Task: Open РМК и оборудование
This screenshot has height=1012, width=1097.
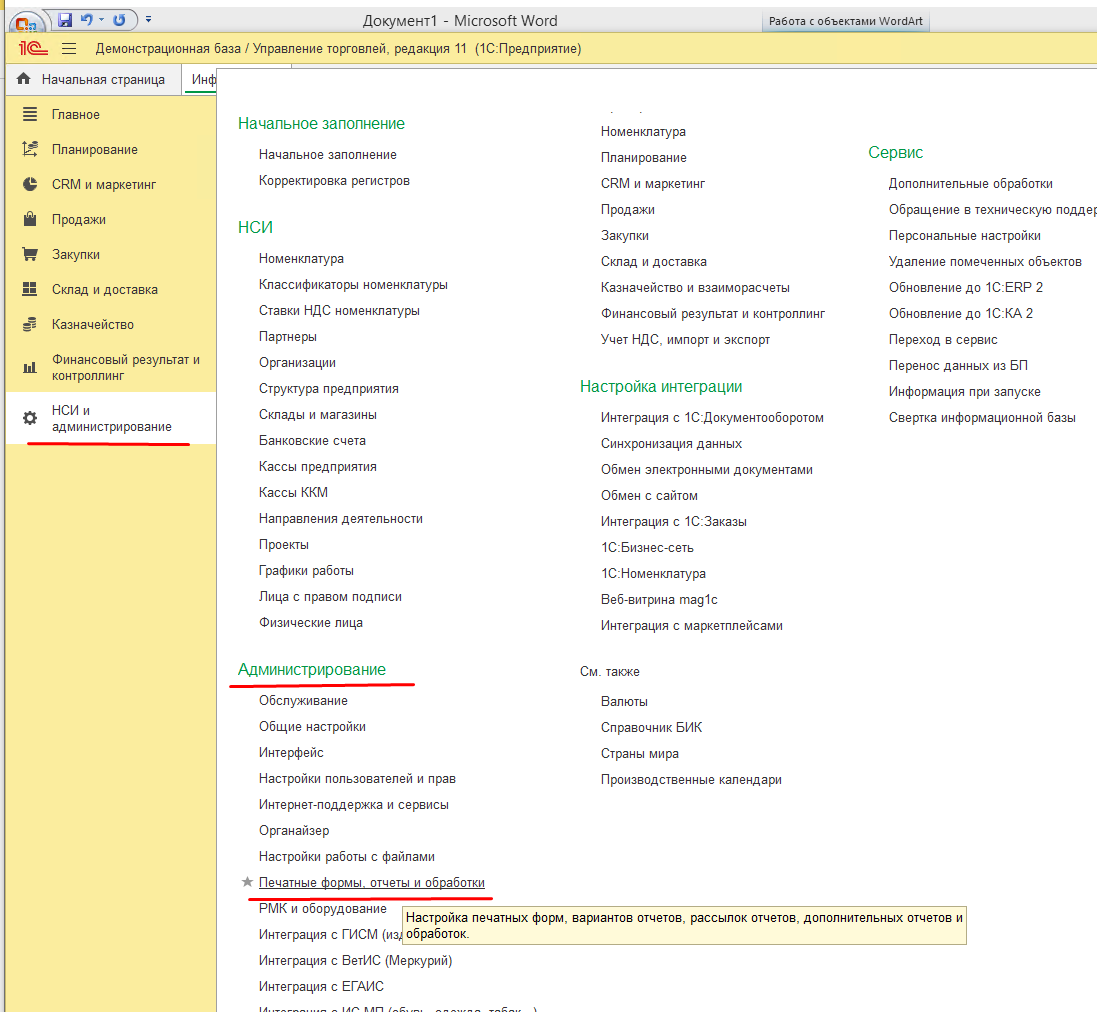Action: (x=323, y=908)
